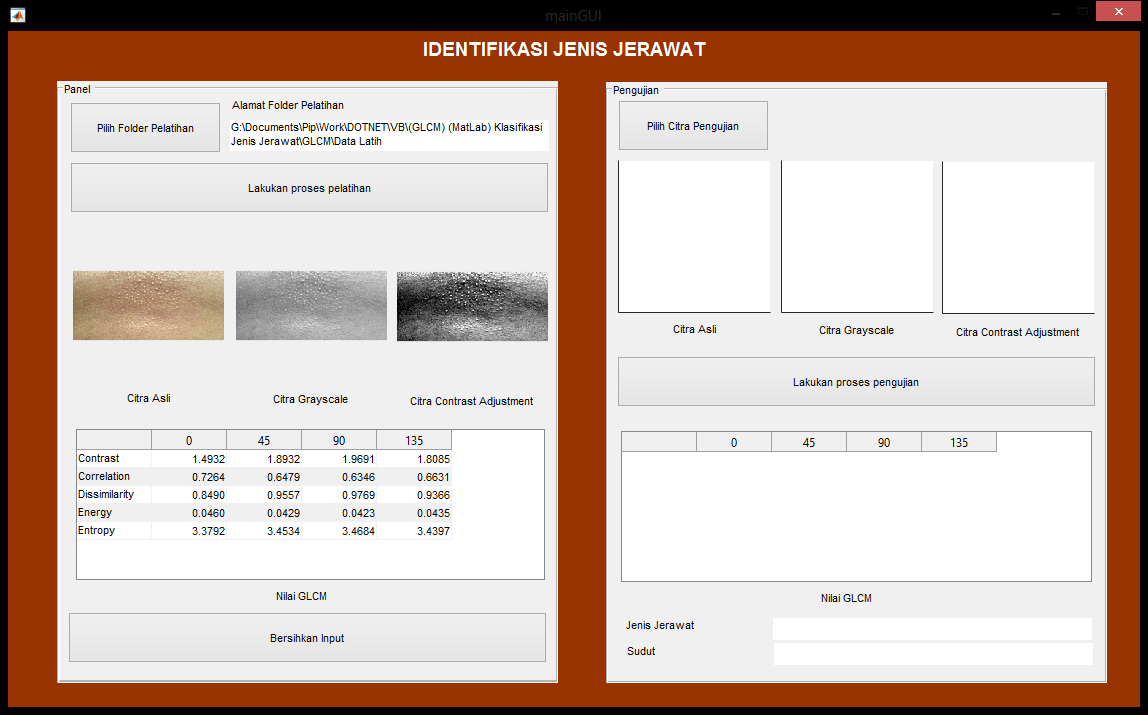Click the Jenis Jerawat result field

(932, 628)
